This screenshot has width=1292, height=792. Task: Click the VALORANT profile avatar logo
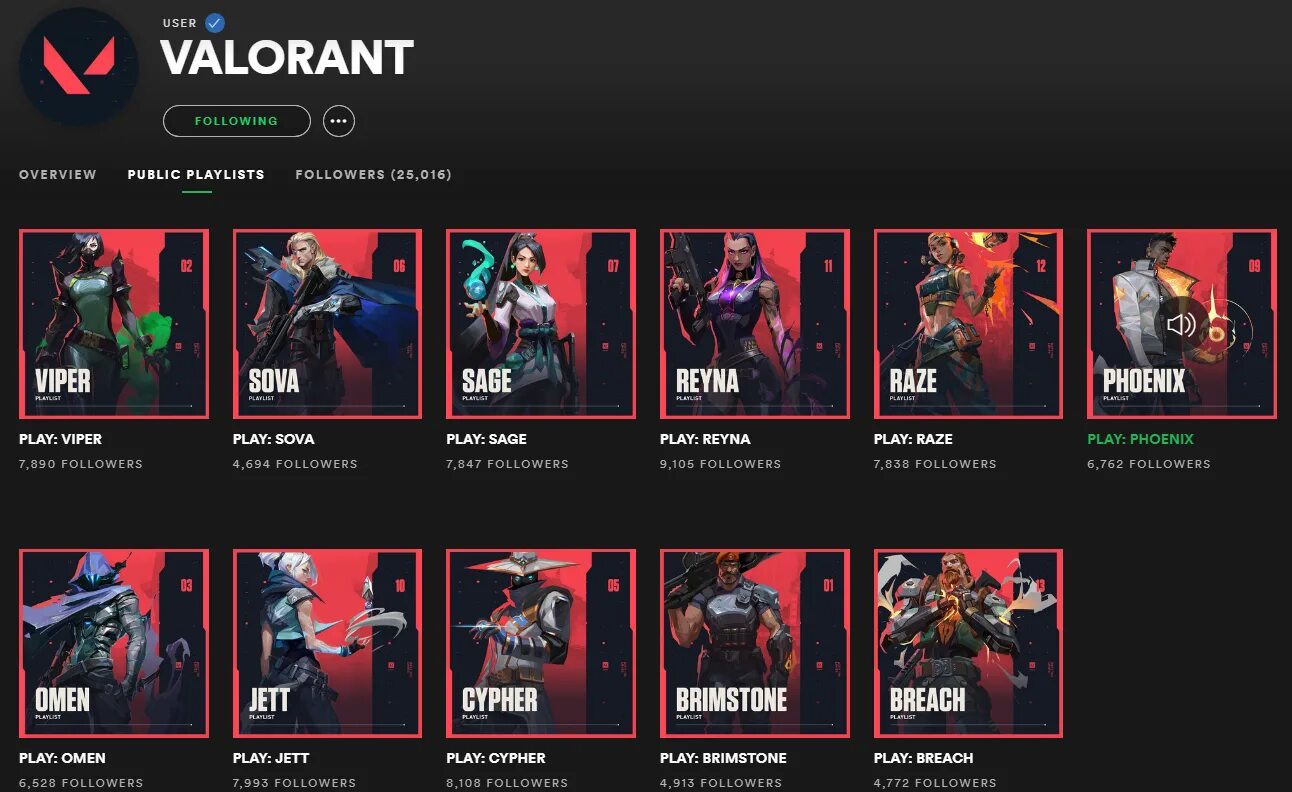(x=79, y=66)
